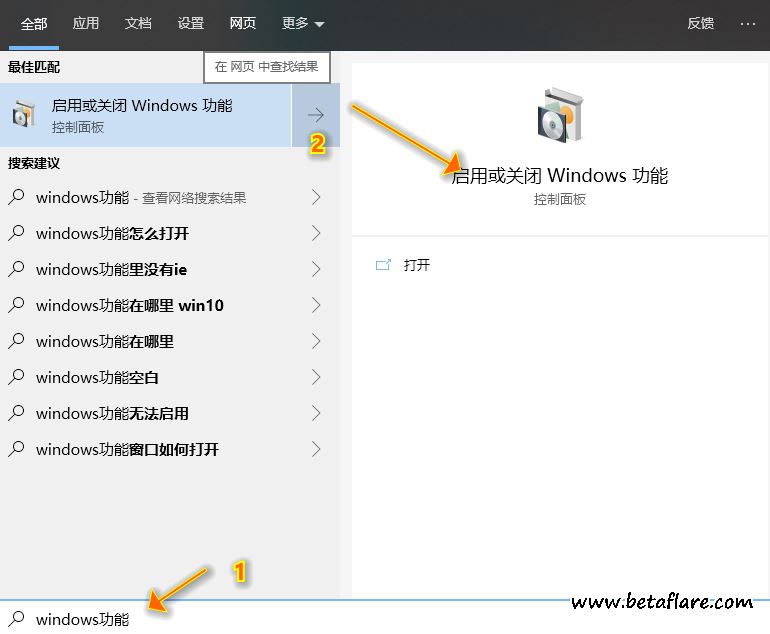The image size is (770, 634).
Task: Open the three-dot options menu
Action: pyautogui.click(x=747, y=24)
